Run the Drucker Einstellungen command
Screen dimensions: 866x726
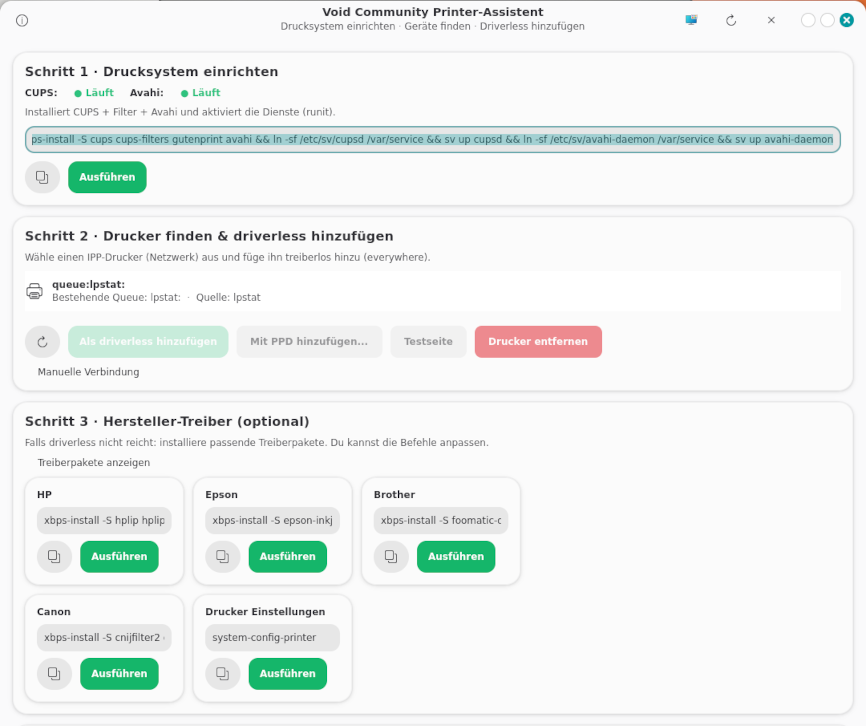[288, 674]
